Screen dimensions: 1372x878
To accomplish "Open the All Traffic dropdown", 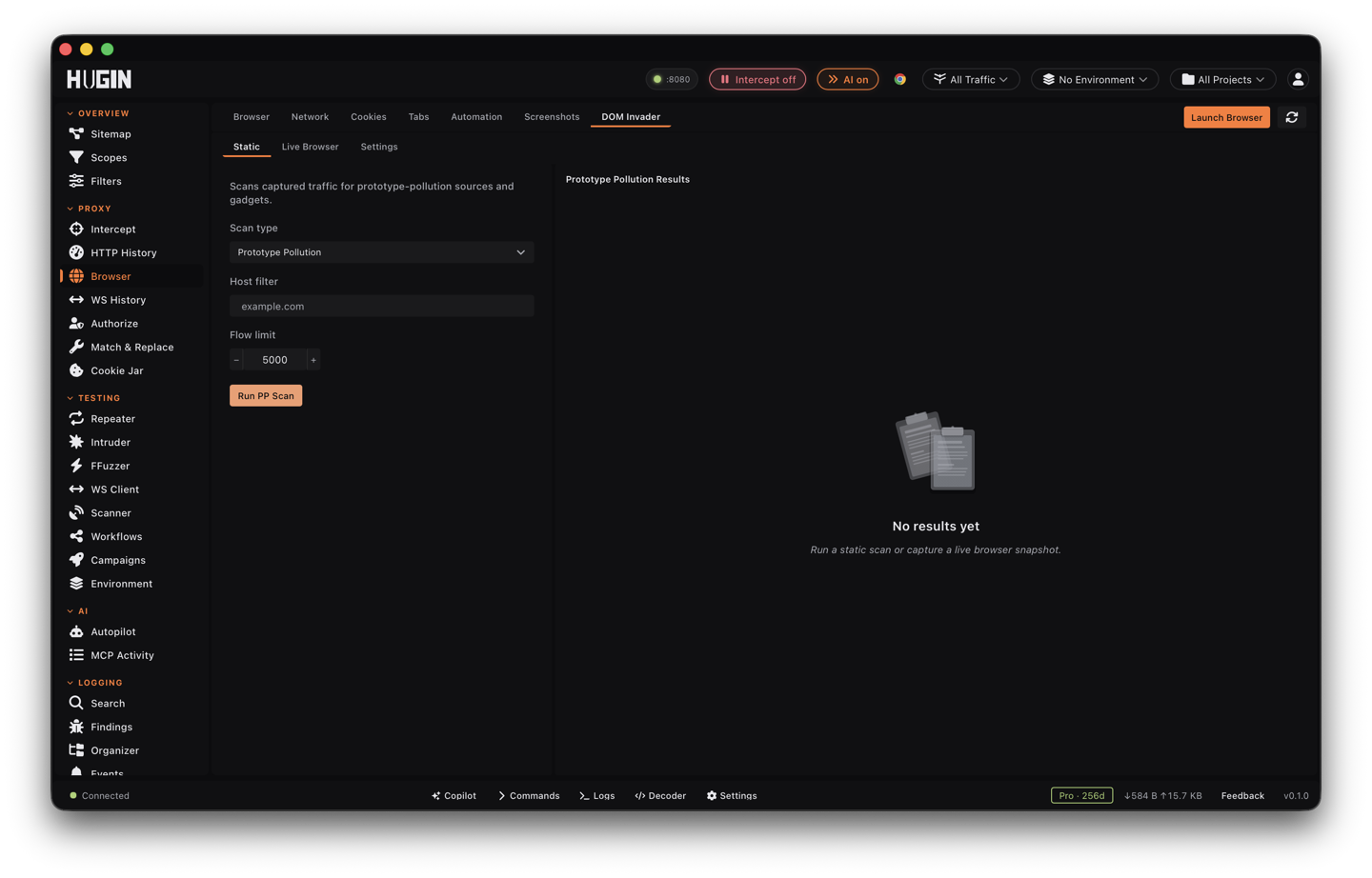I will tap(971, 79).
